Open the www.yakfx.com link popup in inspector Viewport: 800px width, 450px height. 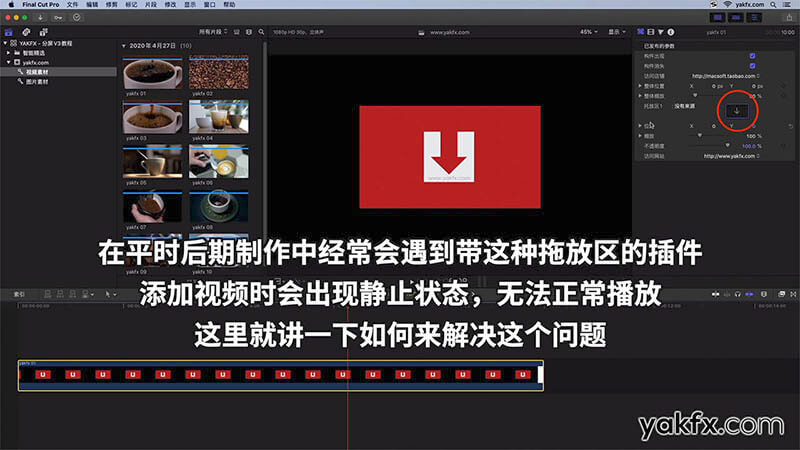(732, 156)
